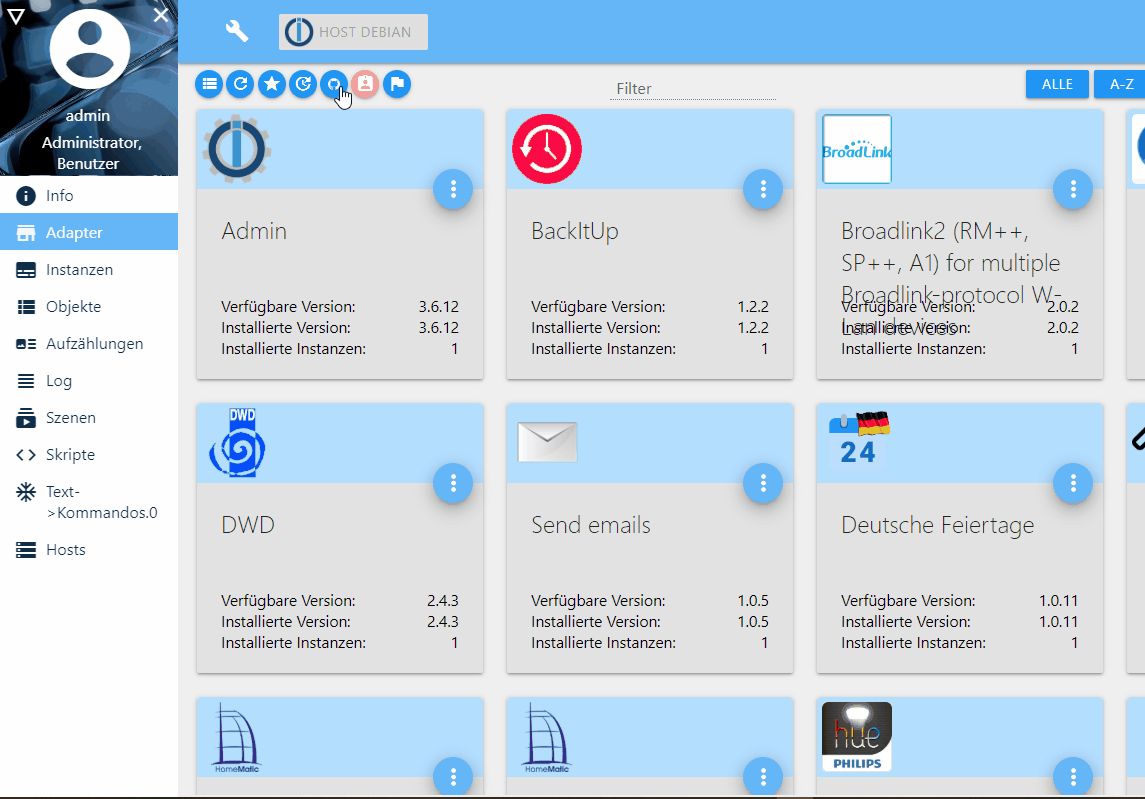Click the Admin adapter gear logo

[x=237, y=149]
